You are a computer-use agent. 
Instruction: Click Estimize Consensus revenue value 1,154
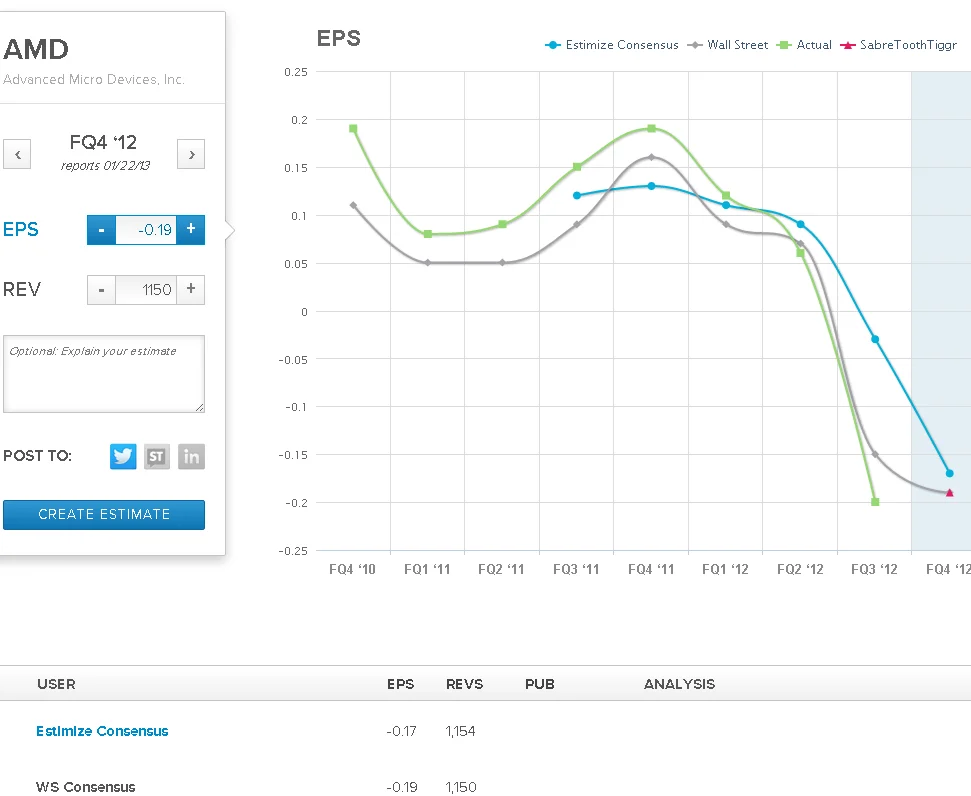pos(460,732)
